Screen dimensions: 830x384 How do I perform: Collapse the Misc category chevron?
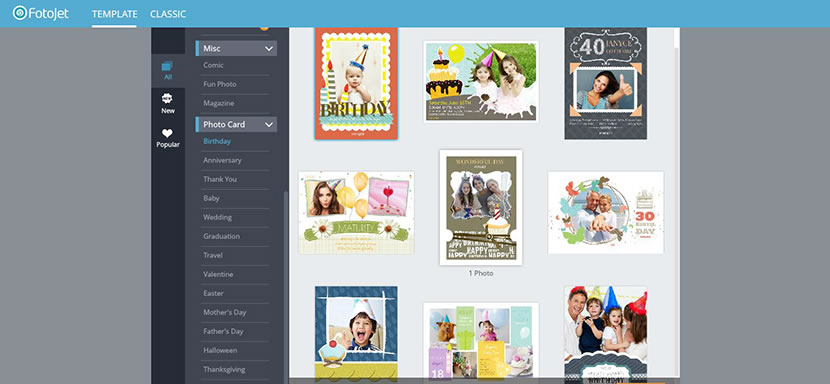point(269,49)
